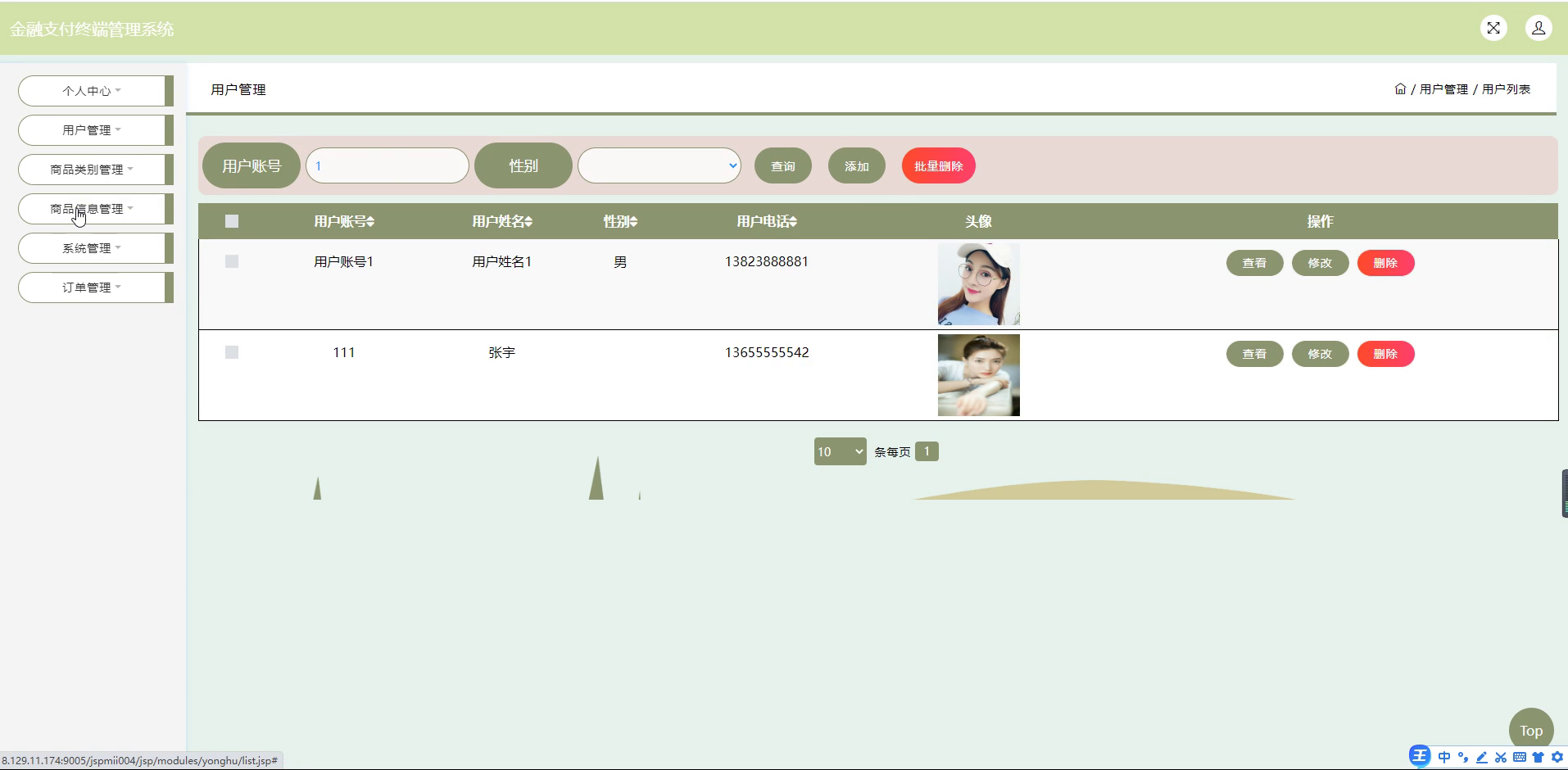Click the account cell 111

[x=344, y=352]
